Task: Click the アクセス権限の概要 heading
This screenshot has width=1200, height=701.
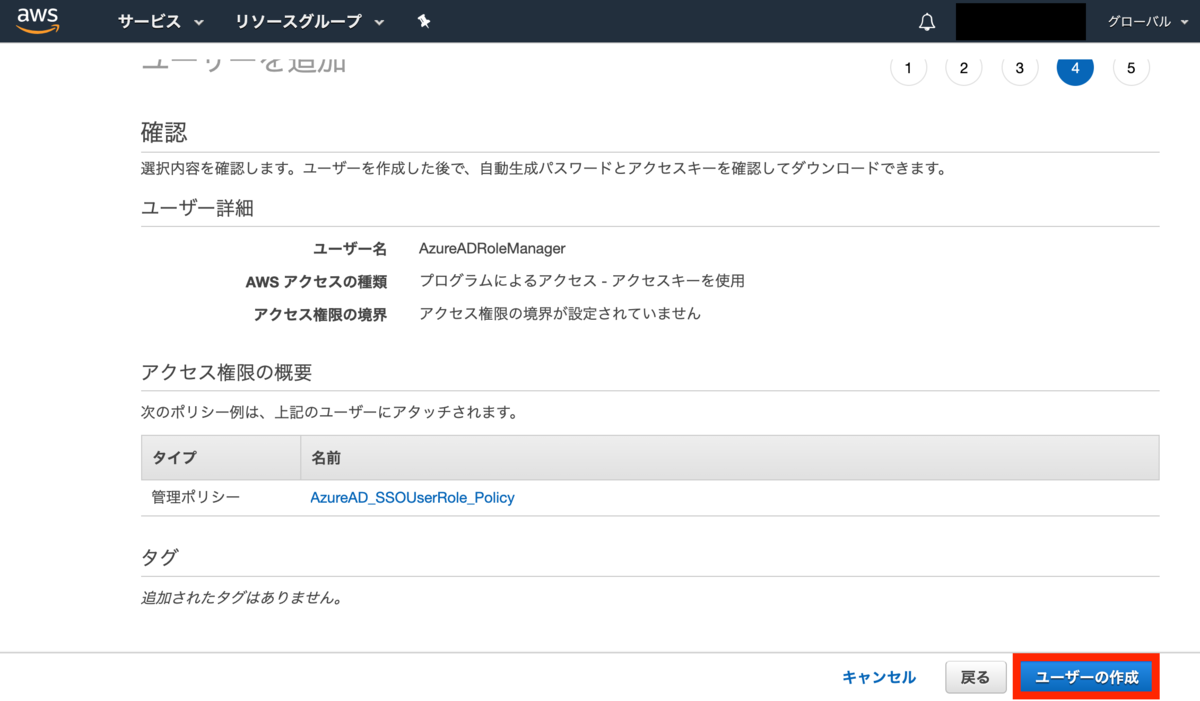Action: point(226,373)
